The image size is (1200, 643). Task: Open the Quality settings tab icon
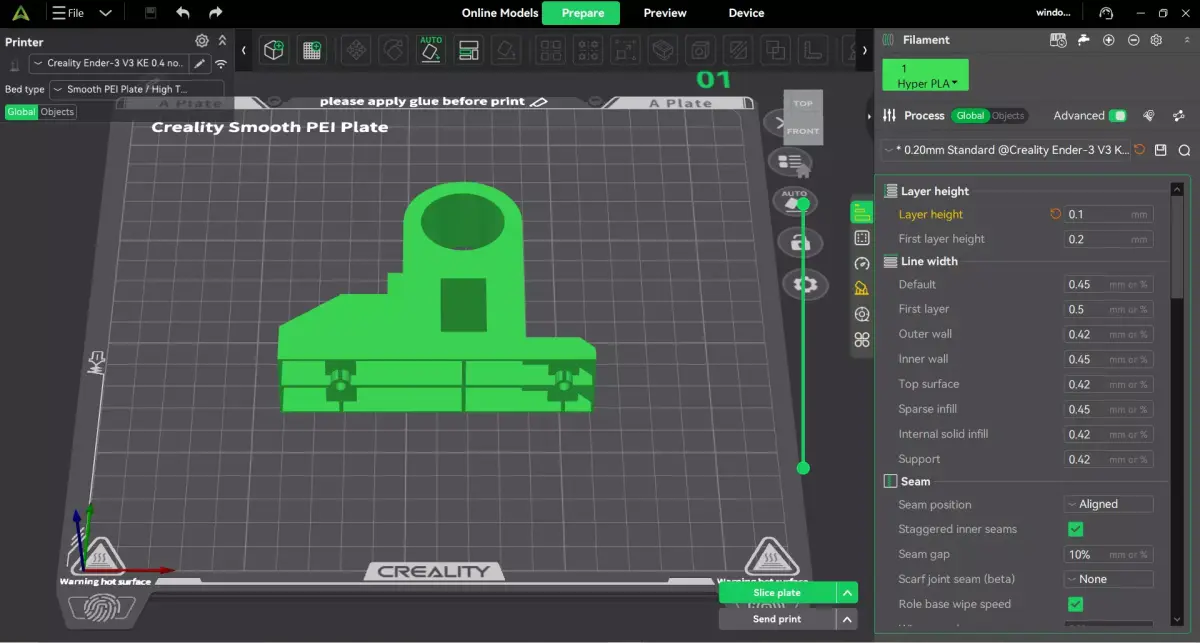pos(862,212)
